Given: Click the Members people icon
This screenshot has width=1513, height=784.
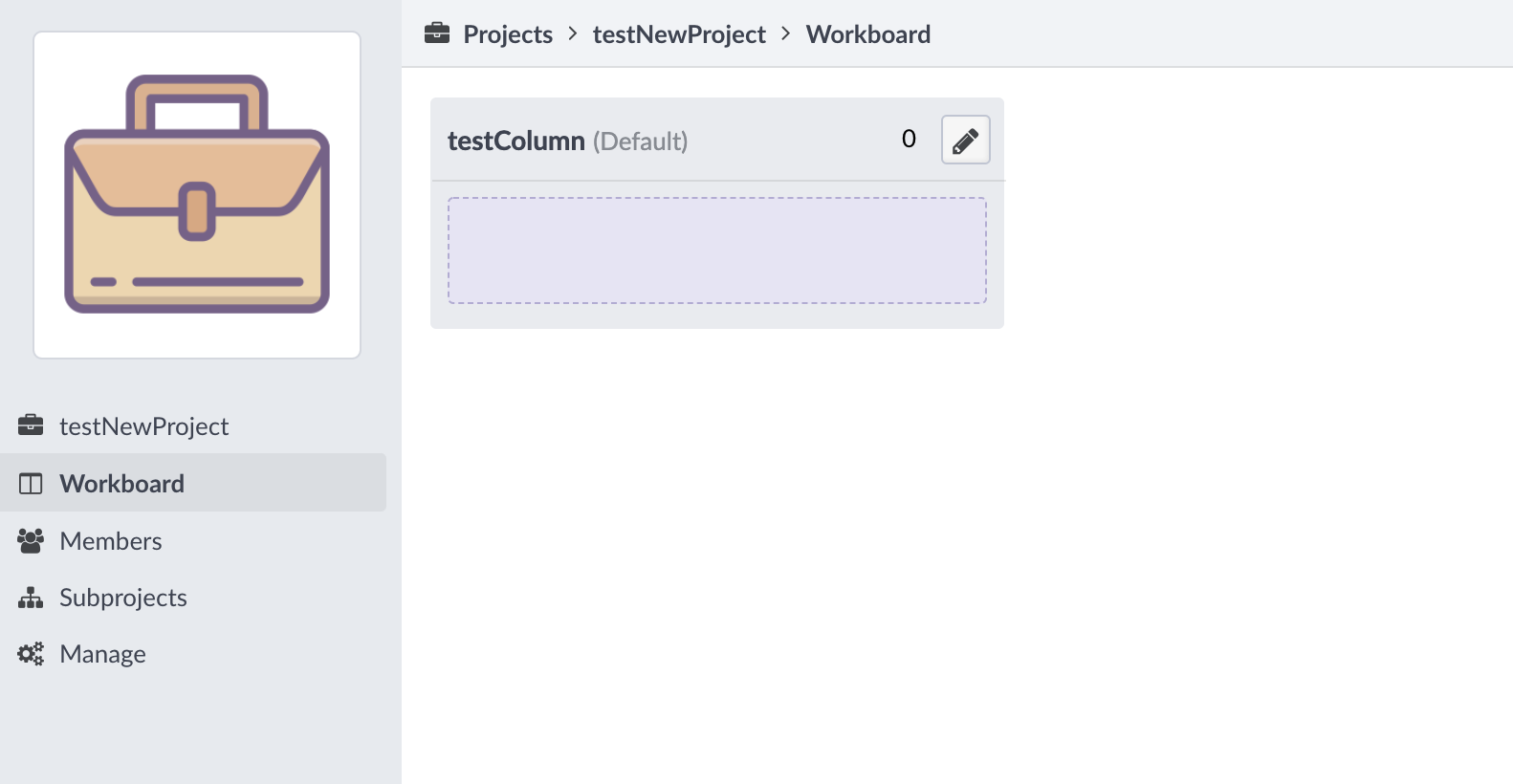Looking at the screenshot, I should (31, 541).
